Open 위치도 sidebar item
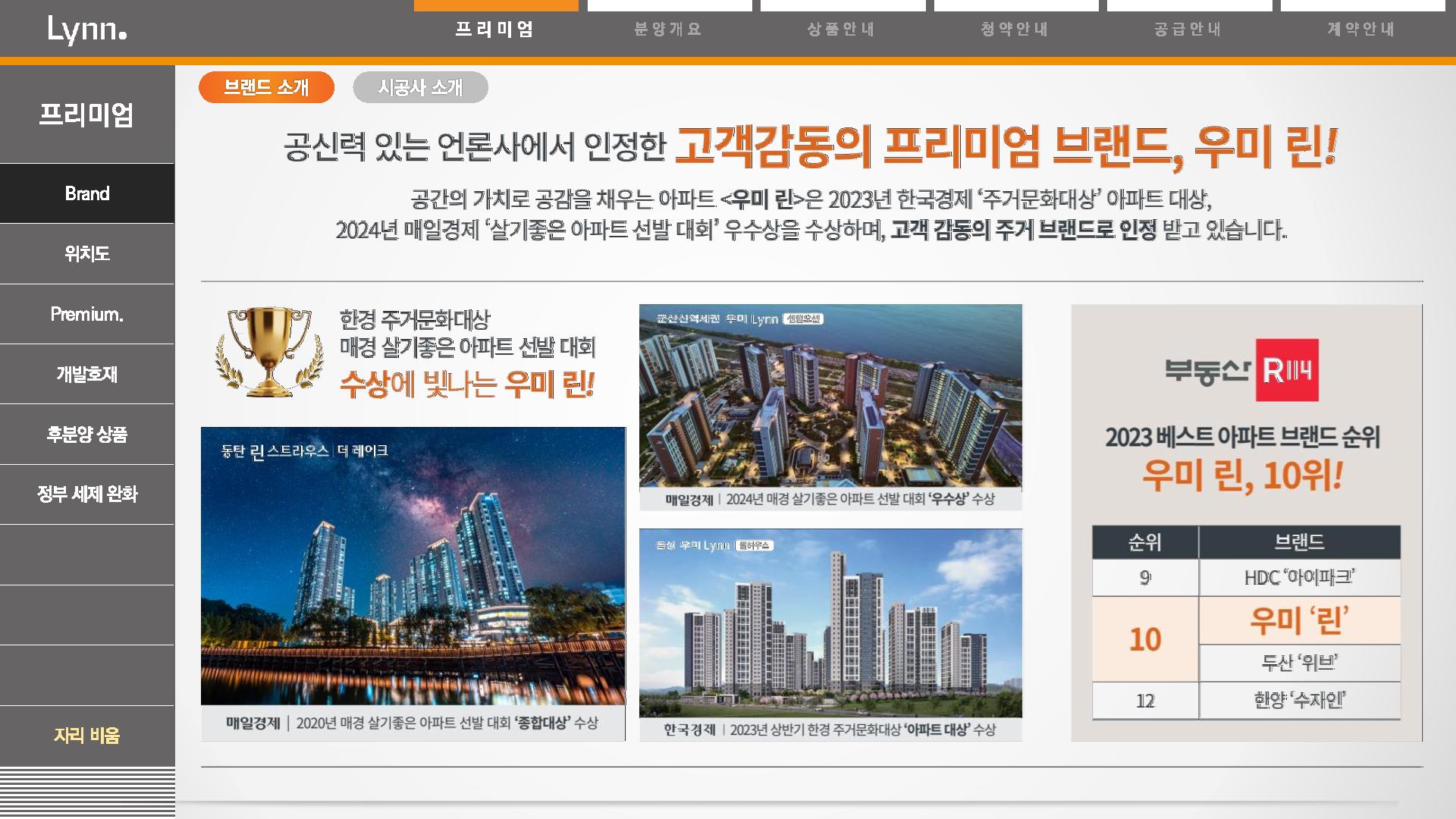 tap(87, 253)
